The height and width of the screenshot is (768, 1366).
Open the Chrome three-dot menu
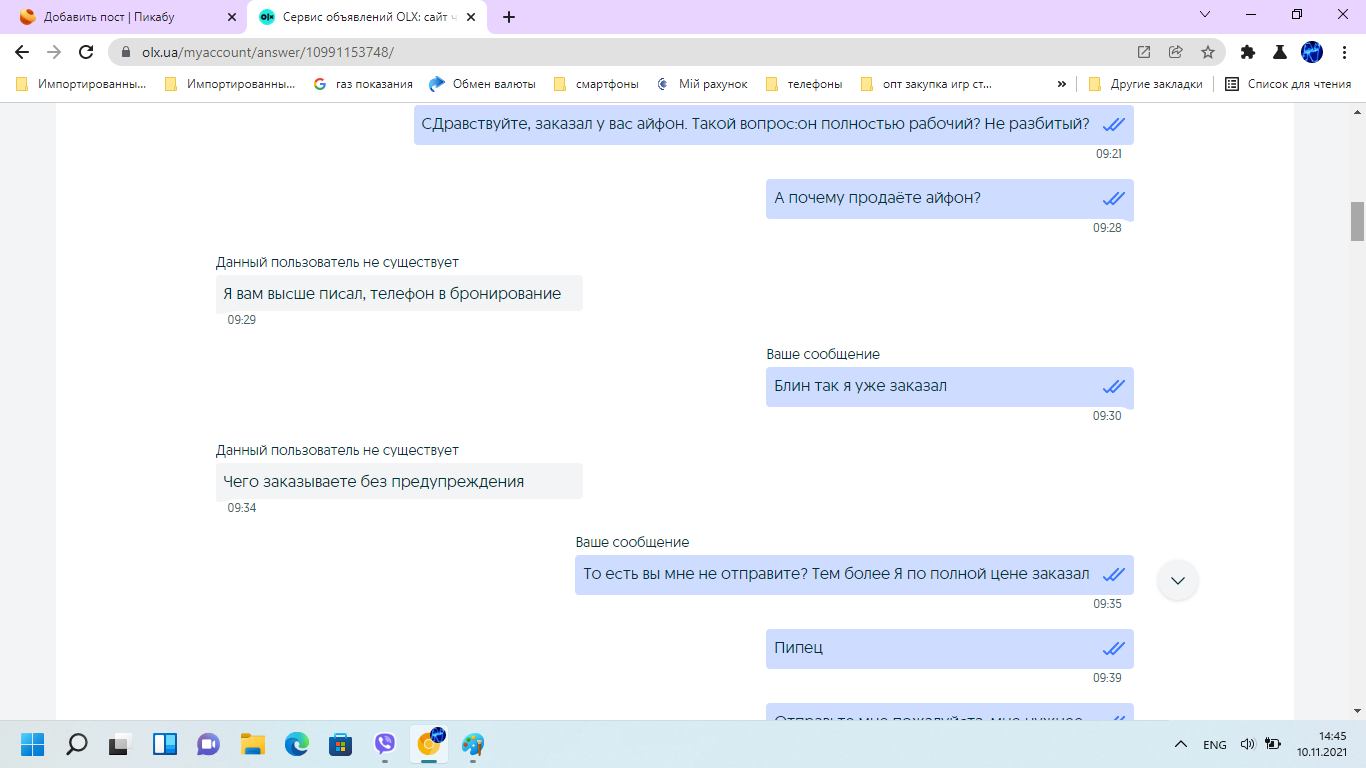point(1343,52)
